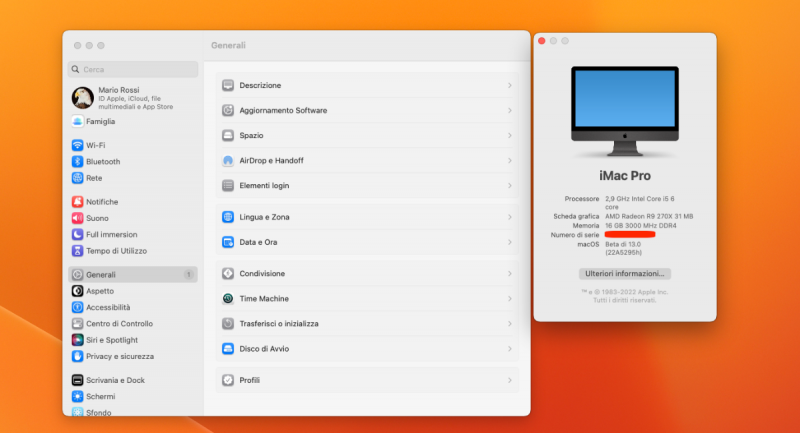Click the Profili checkmark icon
Screen dimensions: 800x433
click(228, 380)
